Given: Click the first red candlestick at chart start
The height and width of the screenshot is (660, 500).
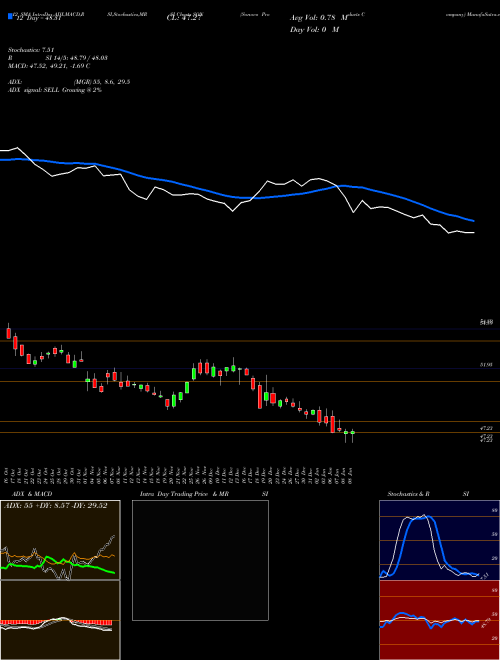Looking at the screenshot, I should coord(8,333).
